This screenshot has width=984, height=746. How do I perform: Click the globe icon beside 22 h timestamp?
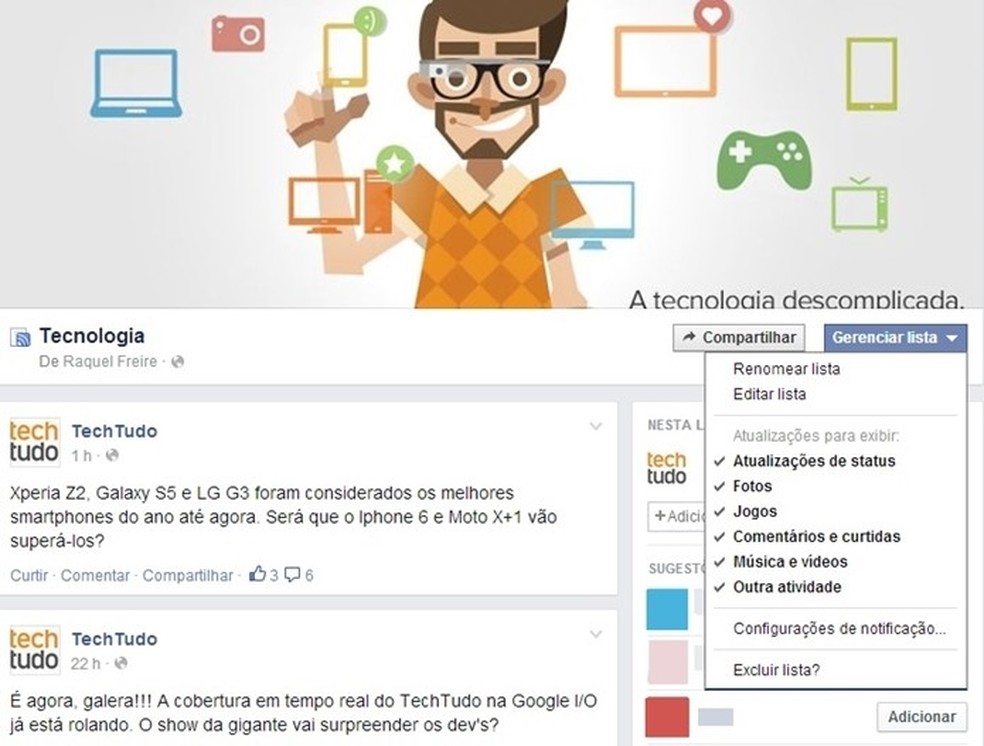click(x=121, y=663)
